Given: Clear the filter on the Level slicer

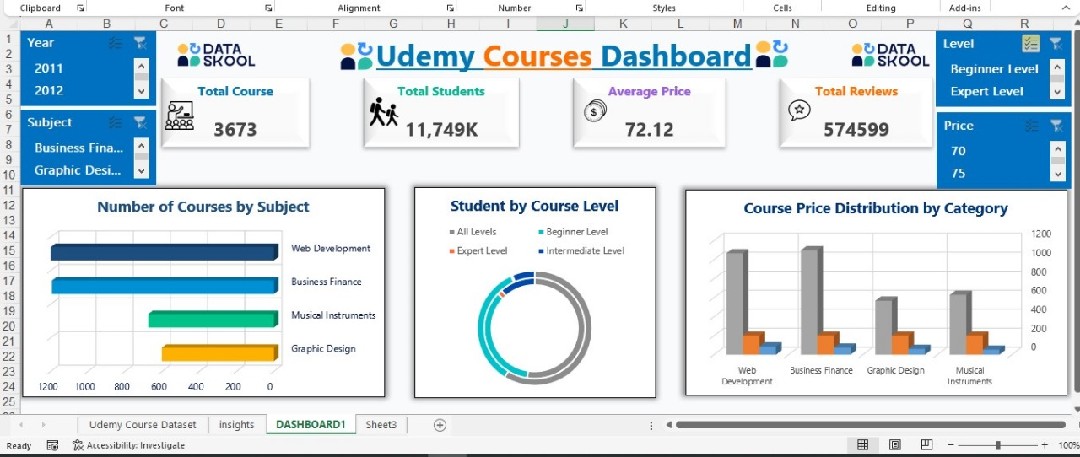Looking at the screenshot, I should pos(1056,43).
